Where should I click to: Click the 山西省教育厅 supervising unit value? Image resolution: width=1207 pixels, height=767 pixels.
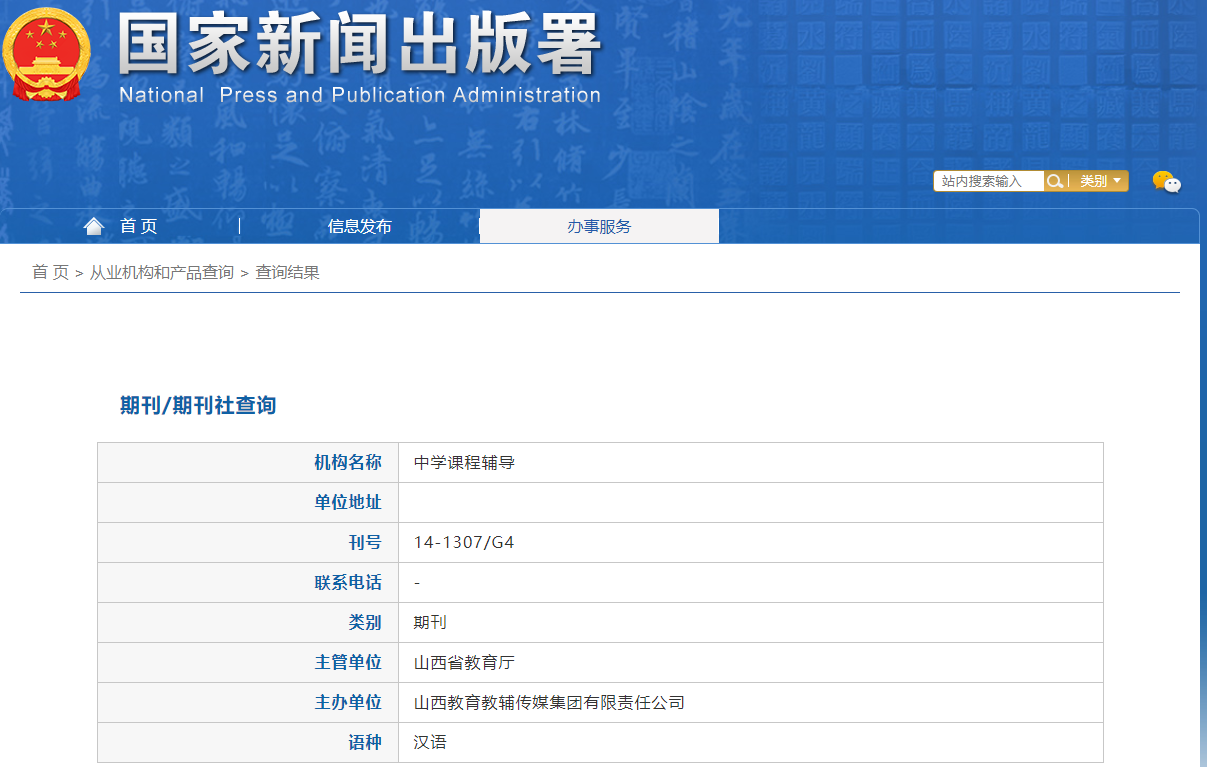tap(464, 662)
